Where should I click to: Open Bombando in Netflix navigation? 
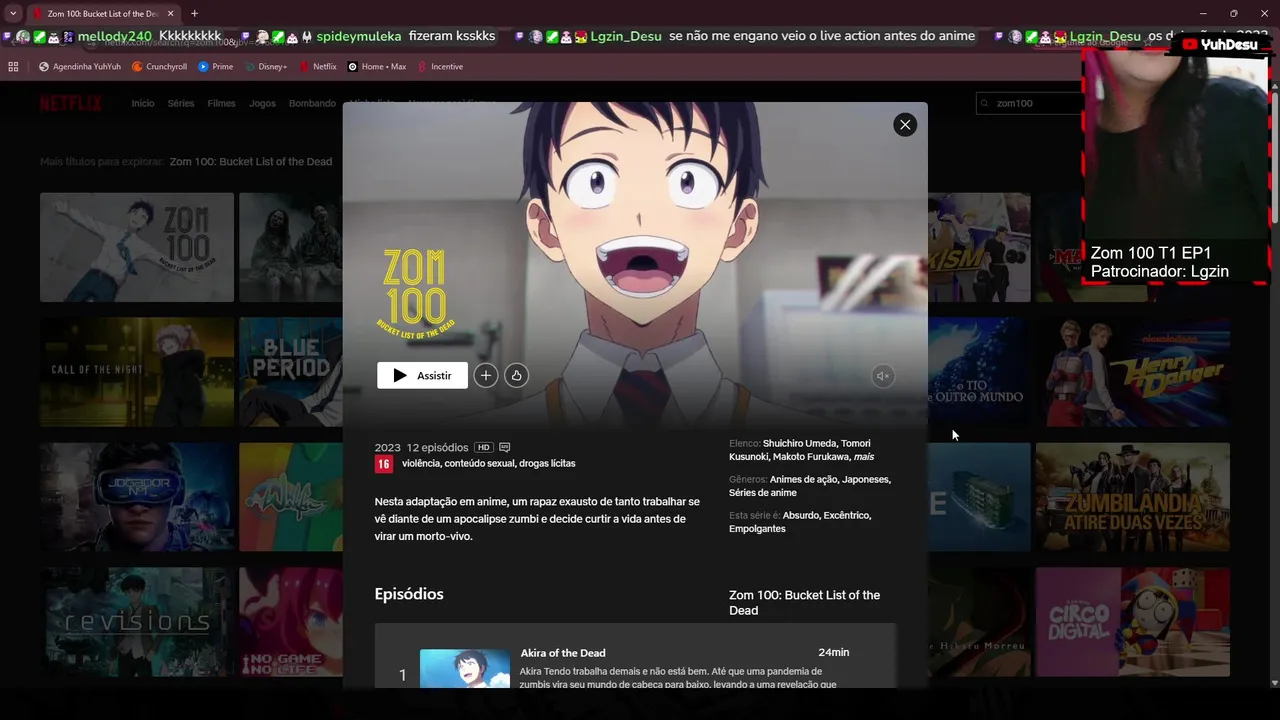(x=312, y=103)
